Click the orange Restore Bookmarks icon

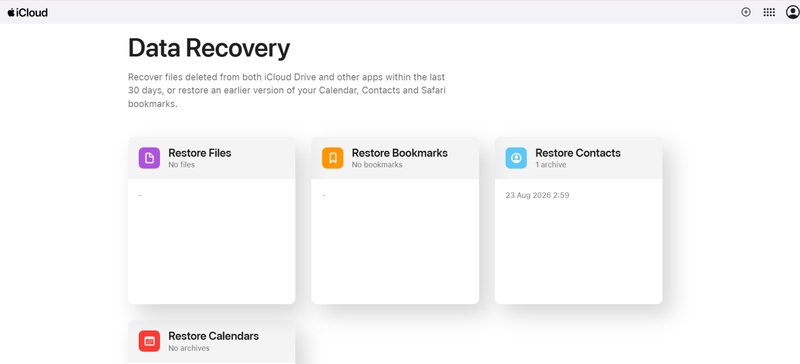pos(333,158)
